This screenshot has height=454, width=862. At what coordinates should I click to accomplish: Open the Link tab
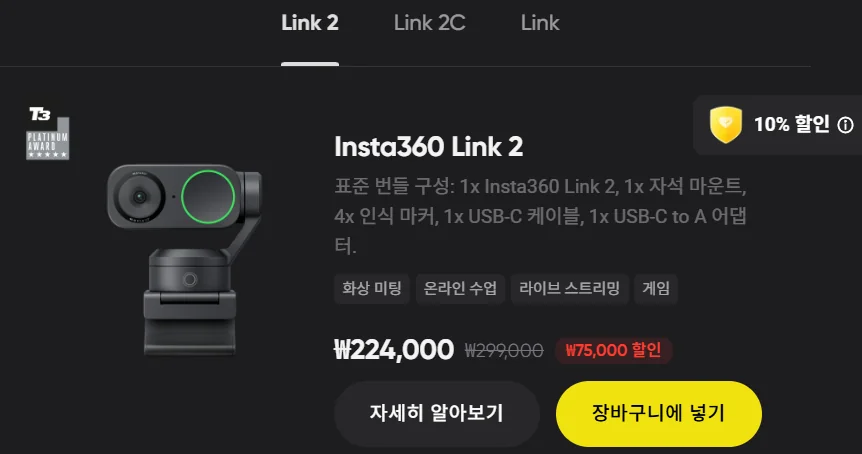(540, 23)
